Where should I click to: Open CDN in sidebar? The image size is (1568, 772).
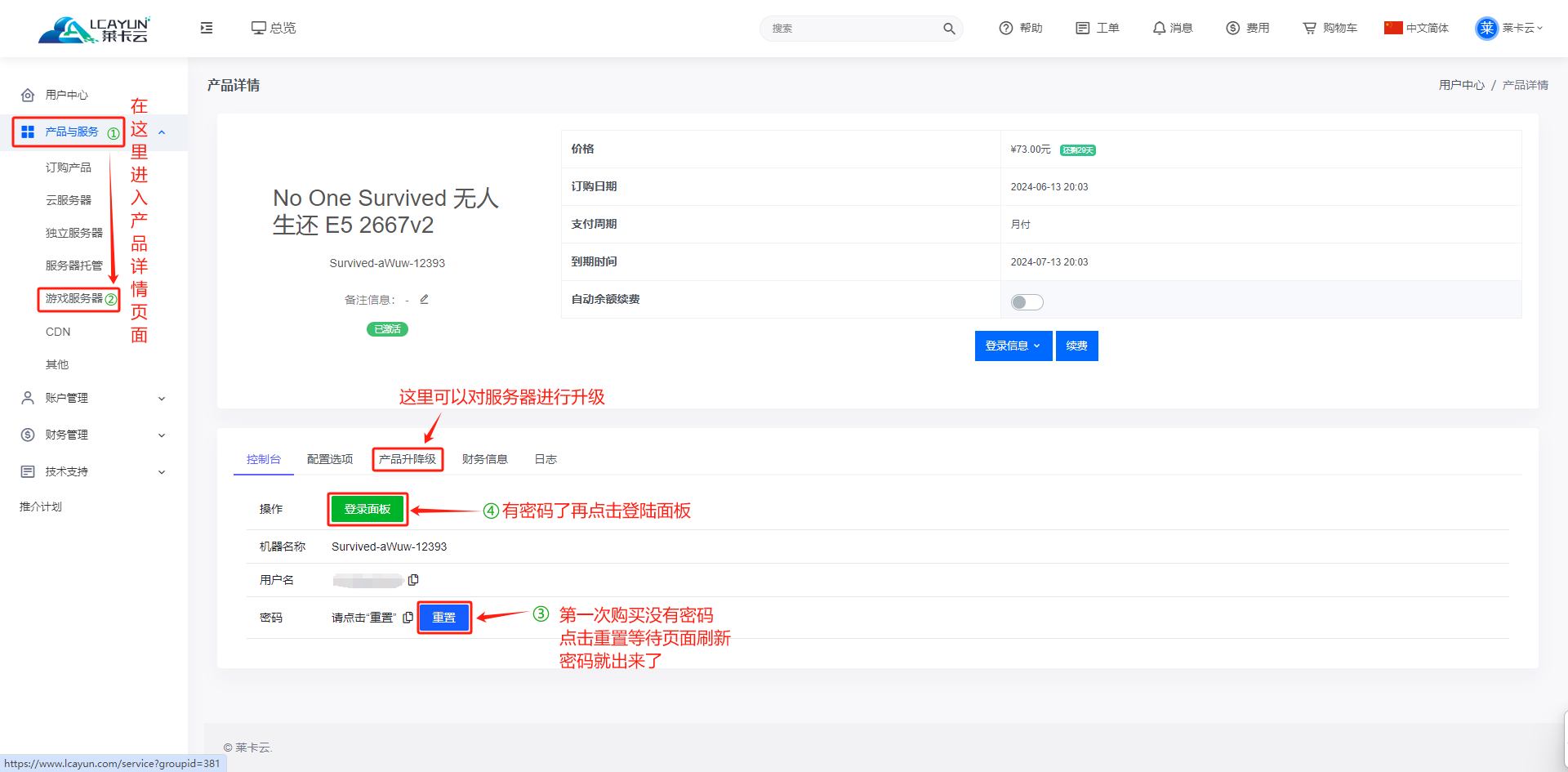(58, 332)
